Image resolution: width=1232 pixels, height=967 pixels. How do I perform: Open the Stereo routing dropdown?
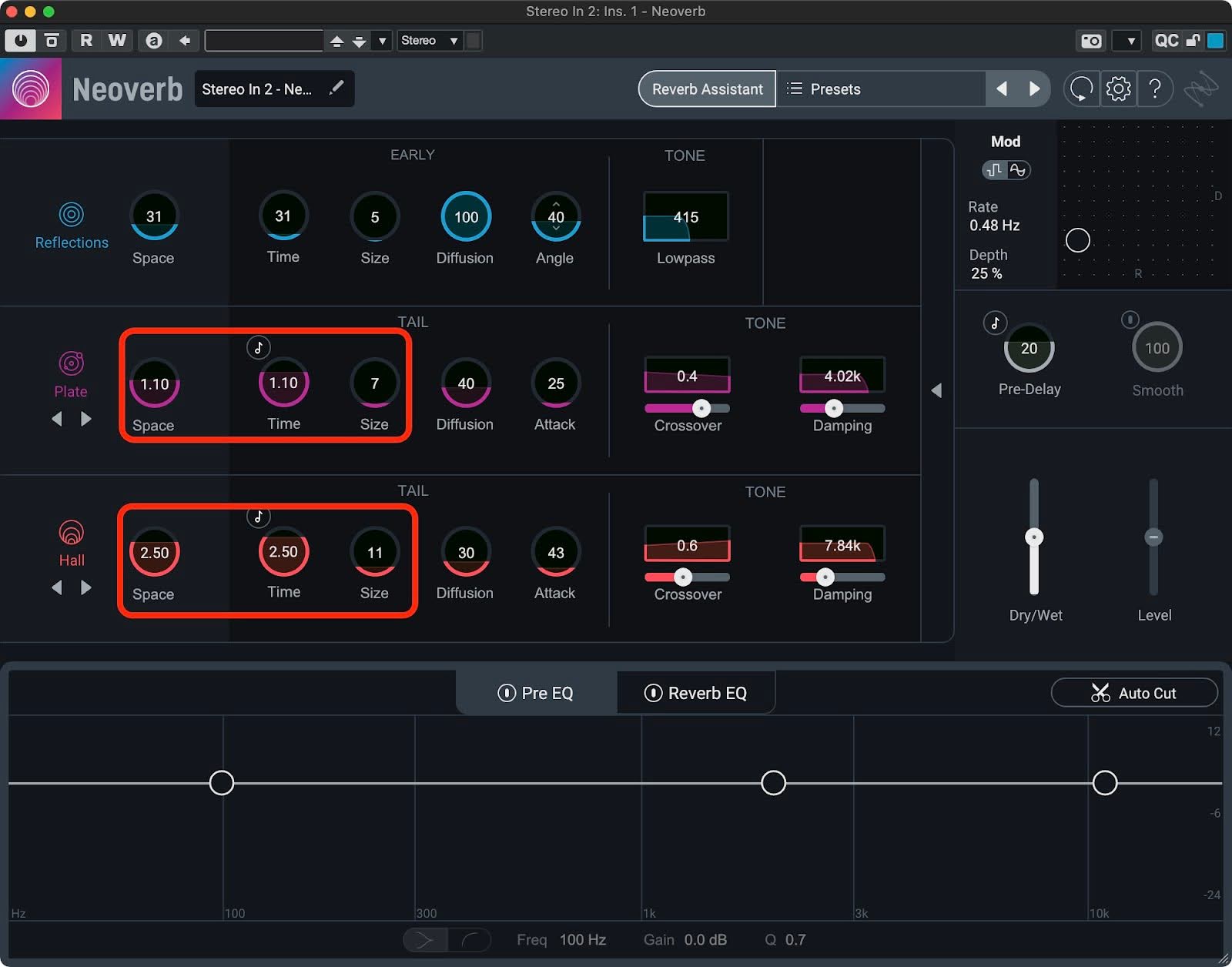coord(430,41)
